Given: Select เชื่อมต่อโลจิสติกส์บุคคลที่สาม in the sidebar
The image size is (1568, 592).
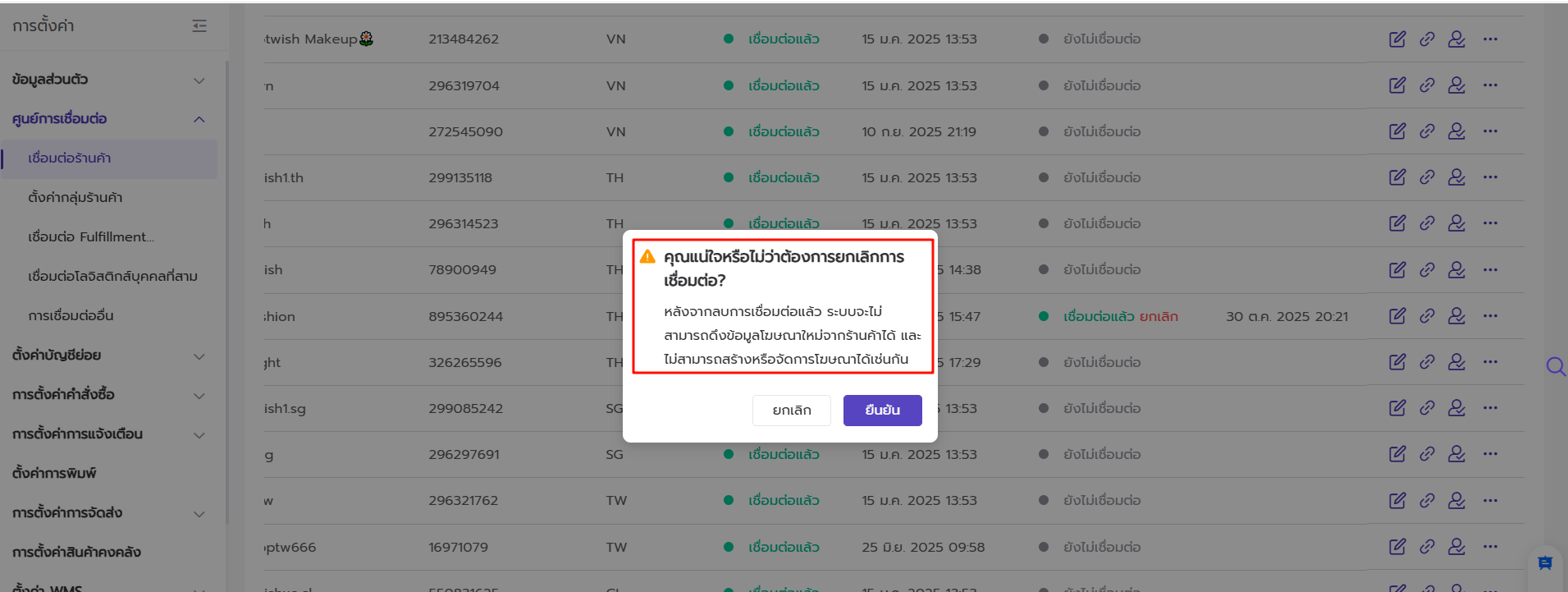Looking at the screenshot, I should tap(112, 277).
